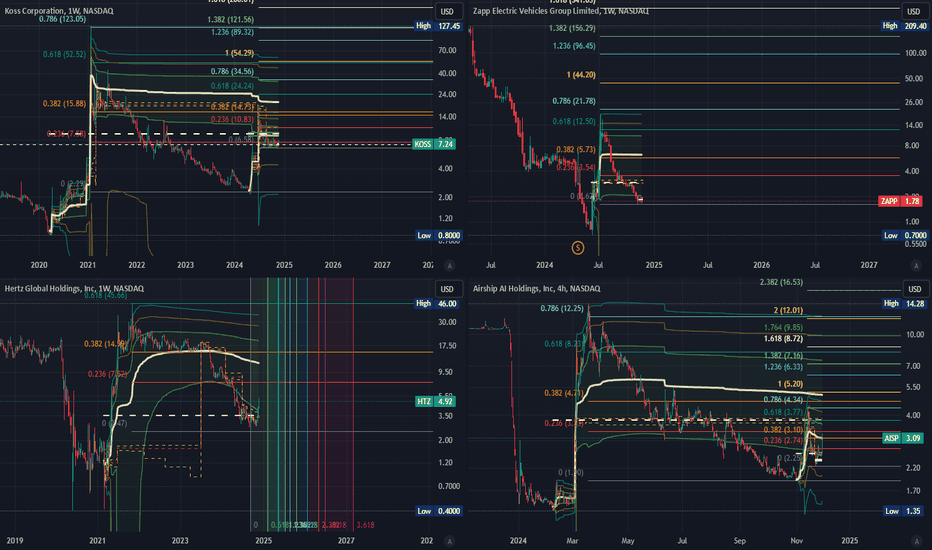
Task: Select the 2.382 (16.53) Fibonacci label
Action: pyautogui.click(x=782, y=282)
